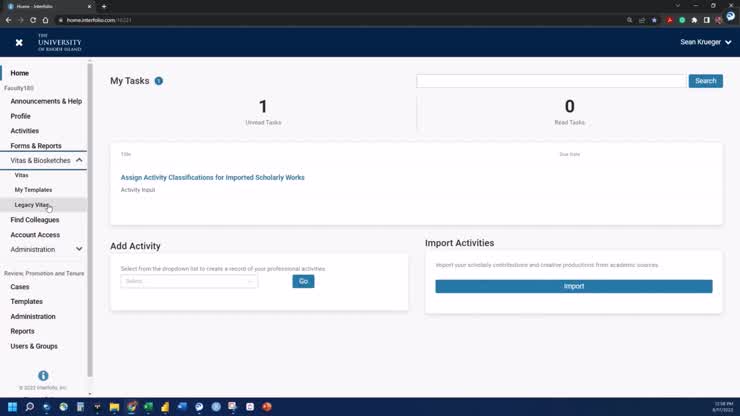Open Assign Activity Classifications for Imported Scholarly Works
Image resolution: width=740 pixels, height=416 pixels.
click(212, 178)
